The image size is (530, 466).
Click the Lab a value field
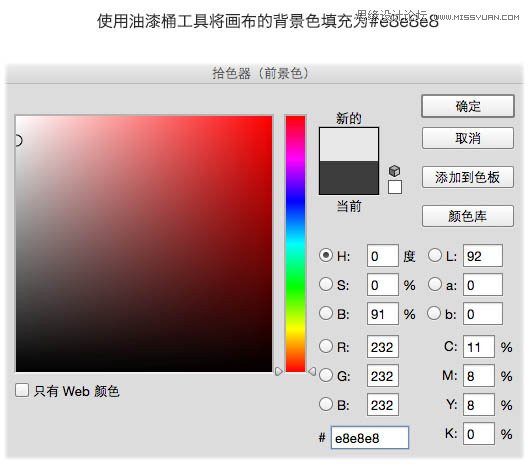(483, 285)
